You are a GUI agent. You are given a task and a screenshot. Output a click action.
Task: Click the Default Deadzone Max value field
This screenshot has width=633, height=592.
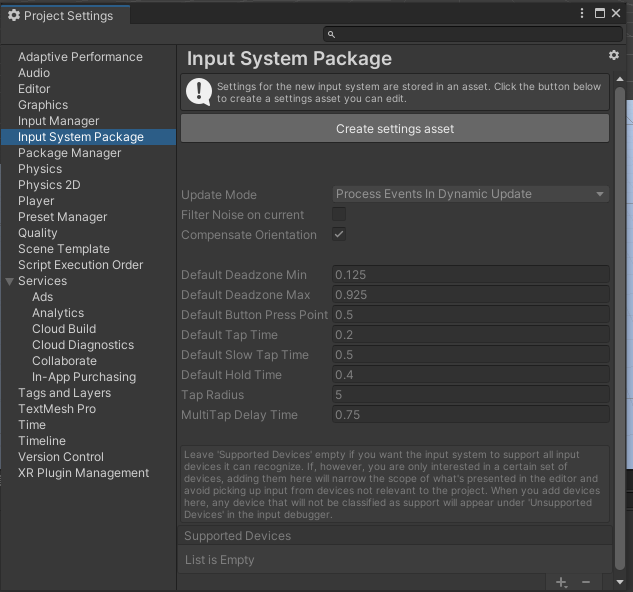[x=471, y=294]
